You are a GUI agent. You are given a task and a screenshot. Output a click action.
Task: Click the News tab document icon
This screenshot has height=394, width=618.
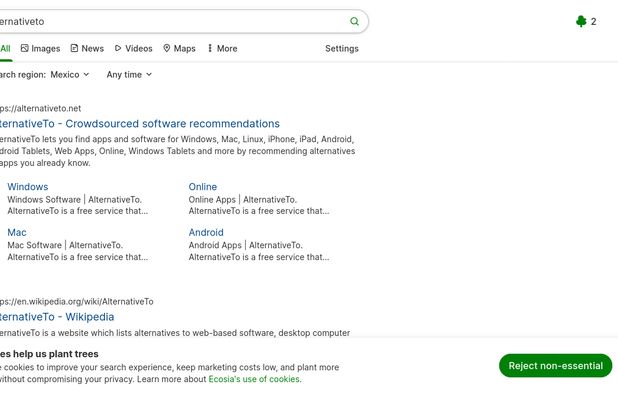pyautogui.click(x=74, y=48)
